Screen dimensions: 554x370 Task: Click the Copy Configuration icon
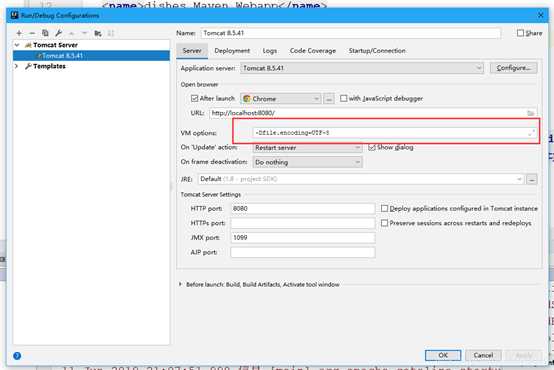[45, 33]
